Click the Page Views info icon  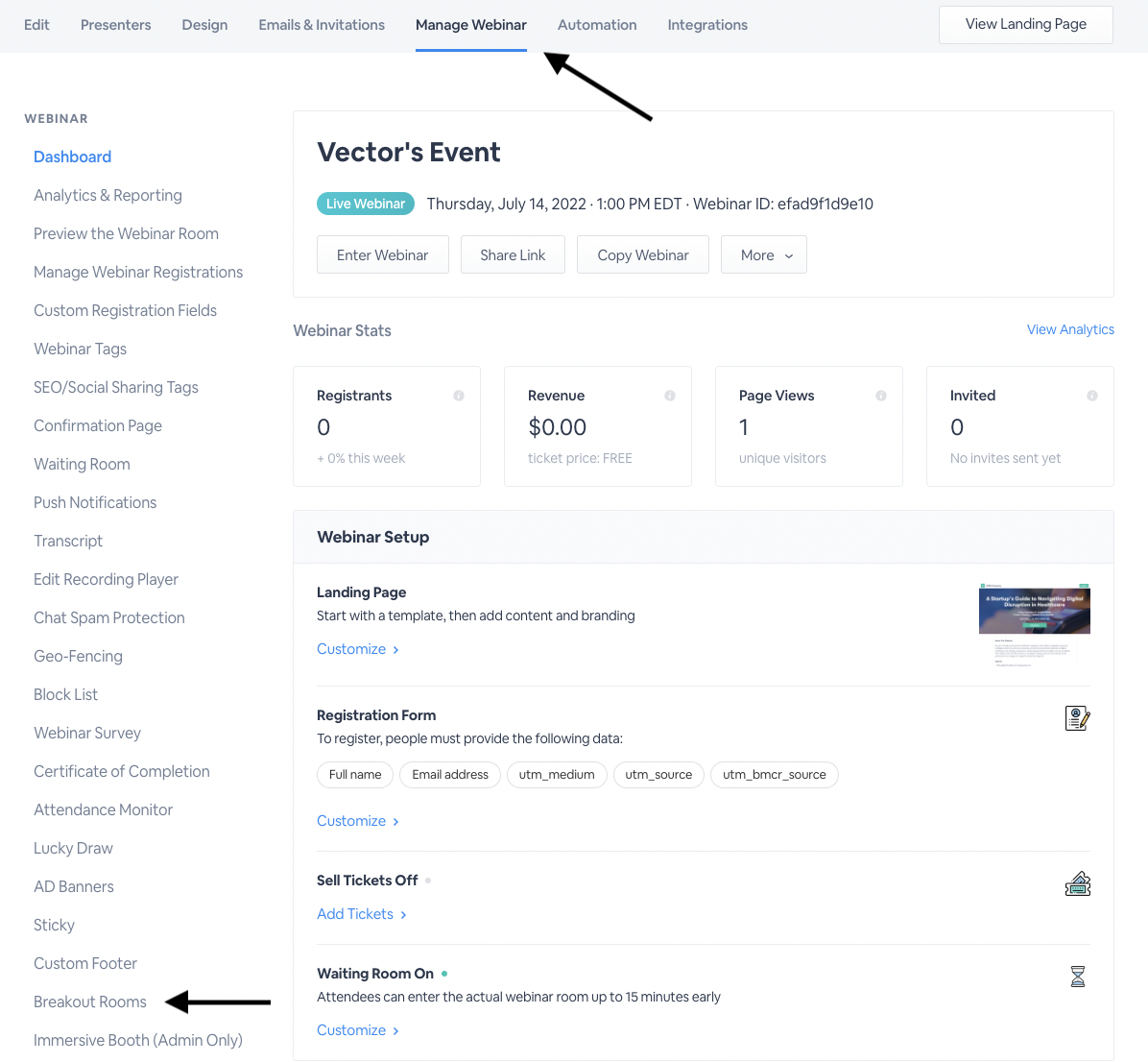[x=881, y=396]
